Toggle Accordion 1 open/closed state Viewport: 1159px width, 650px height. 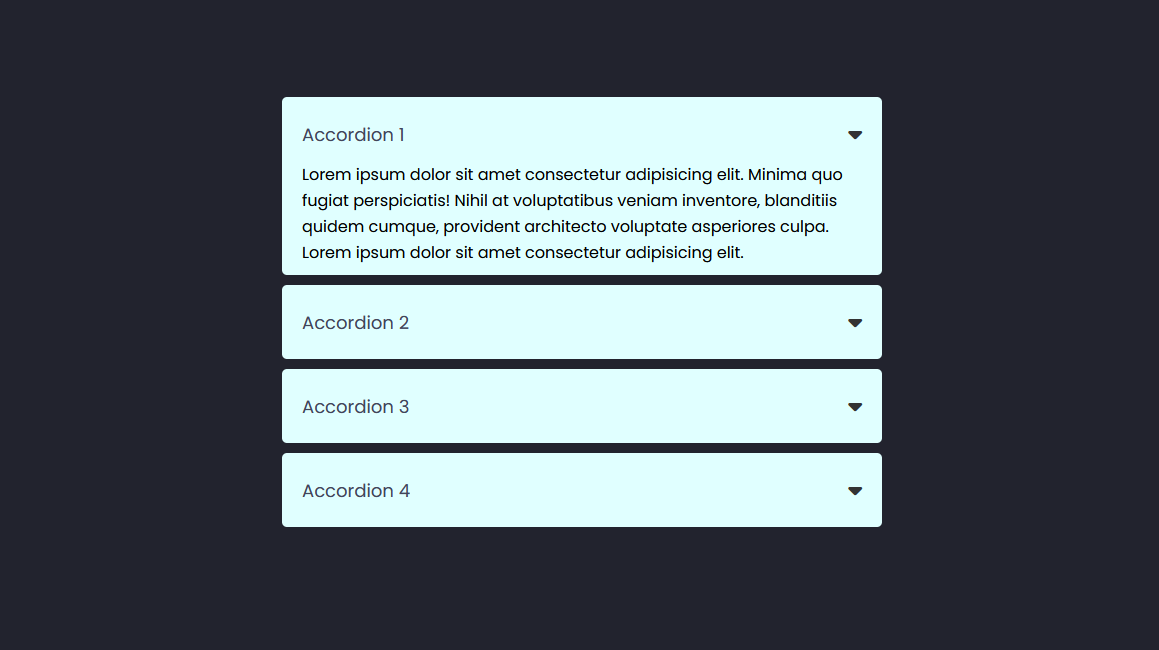pyautogui.click(x=581, y=134)
